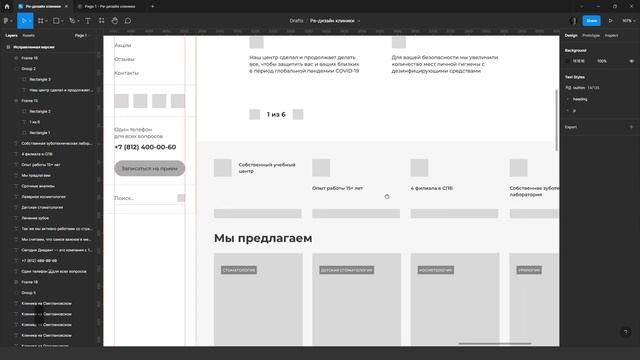The height and width of the screenshot is (360, 640).
Task: Select the Frame tool
Action: pyautogui.click(x=41, y=21)
